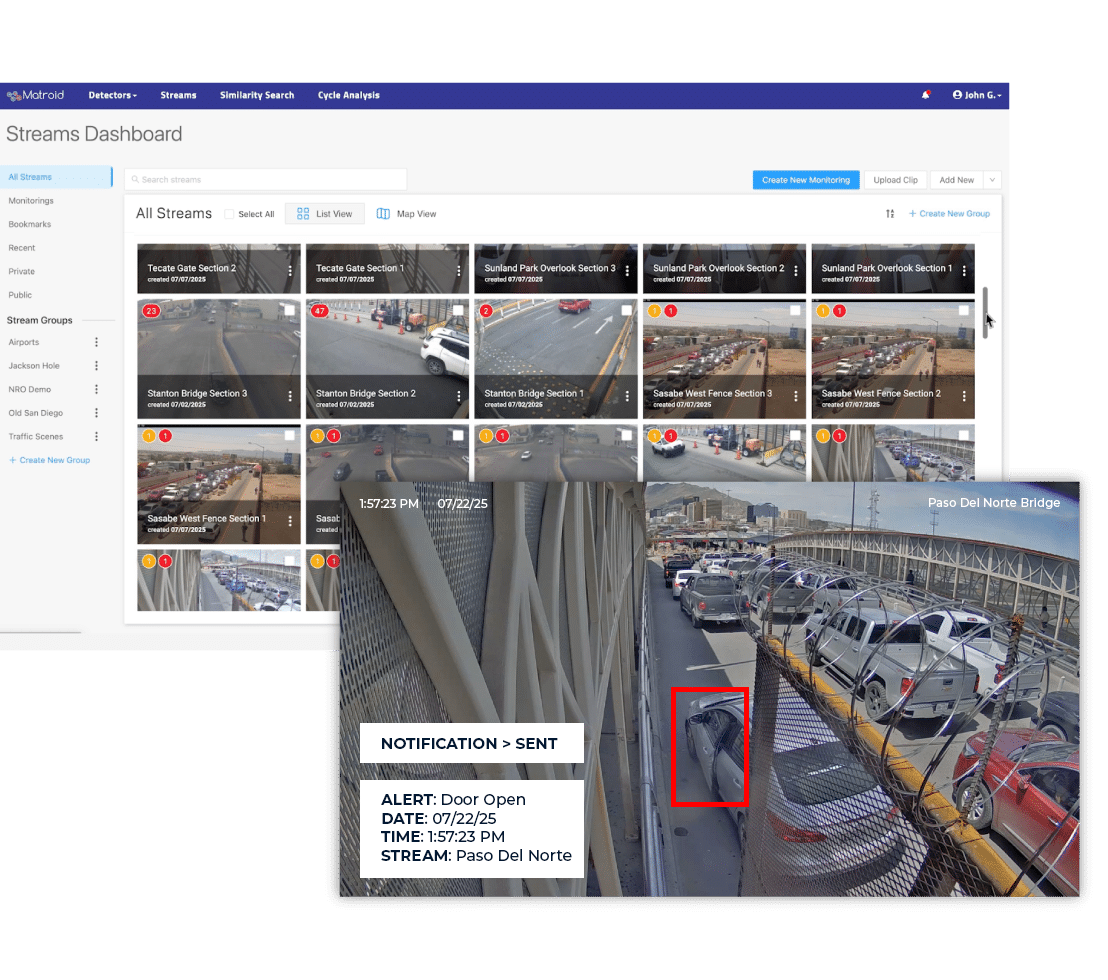Click into the Search streams field

[266, 179]
